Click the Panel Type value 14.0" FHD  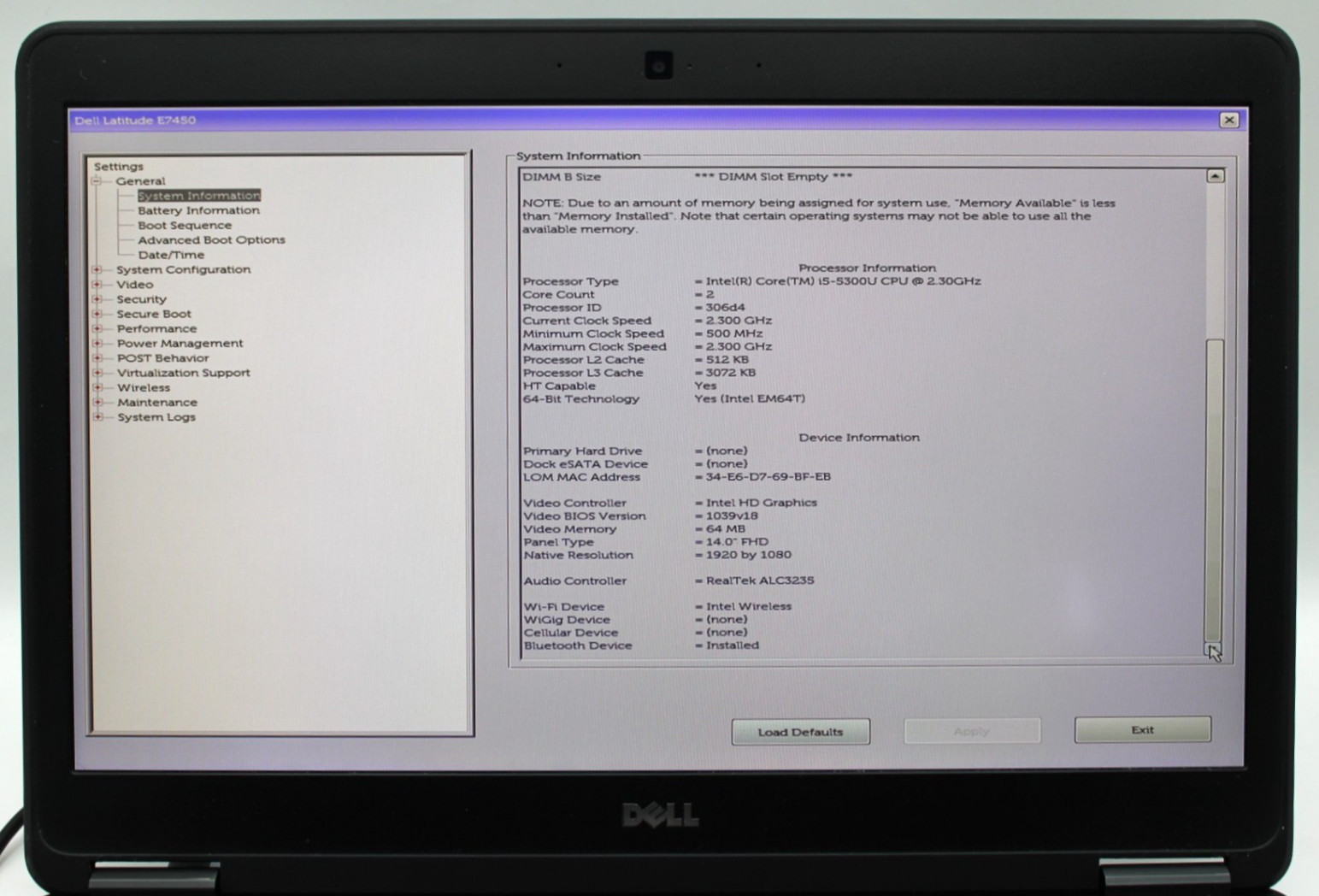(737, 542)
